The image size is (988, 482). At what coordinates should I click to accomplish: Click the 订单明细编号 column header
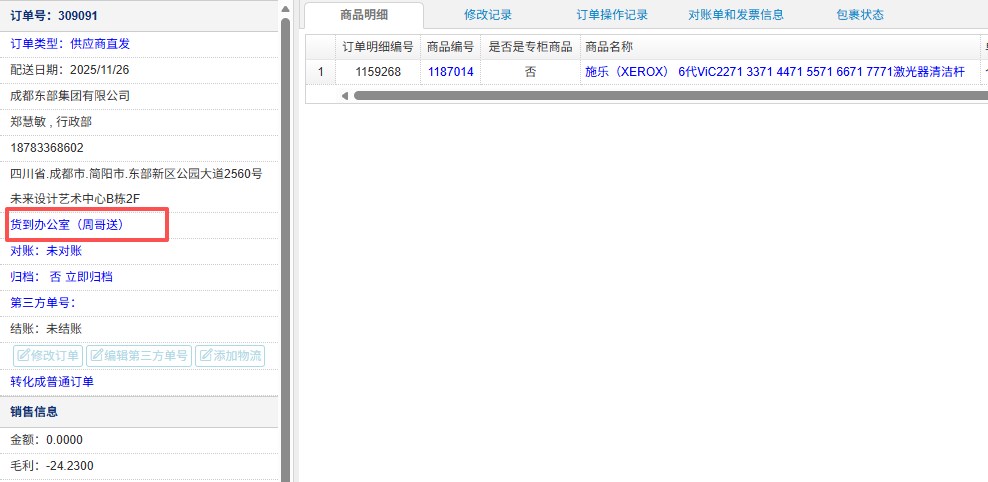[x=377, y=47]
